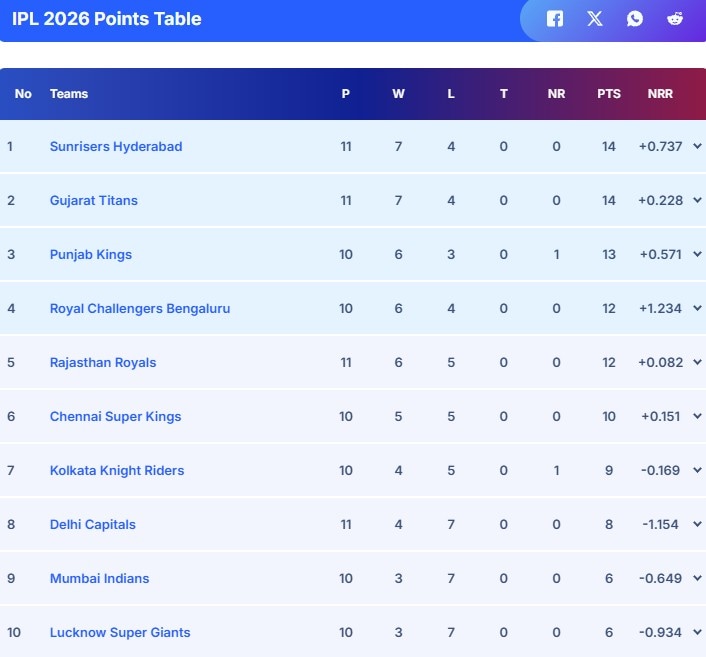Share points table on X
This screenshot has width=706, height=657.
[595, 19]
